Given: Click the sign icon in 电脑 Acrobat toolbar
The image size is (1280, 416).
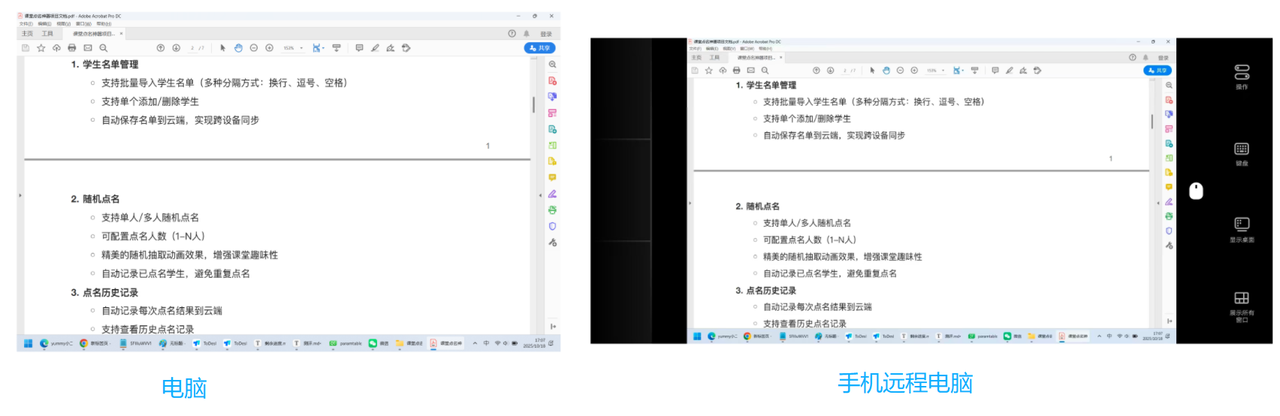Looking at the screenshot, I should point(390,47).
